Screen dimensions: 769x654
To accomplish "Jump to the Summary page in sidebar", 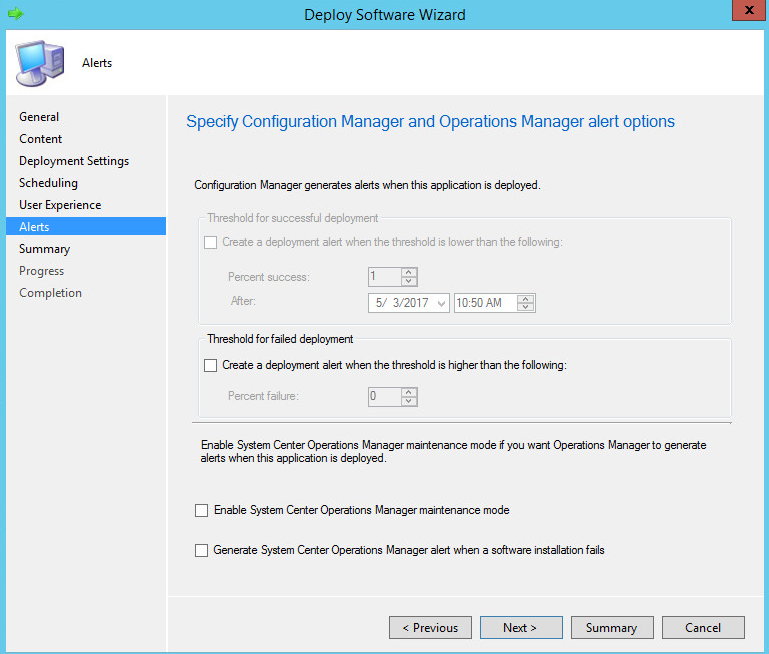I will (x=45, y=249).
